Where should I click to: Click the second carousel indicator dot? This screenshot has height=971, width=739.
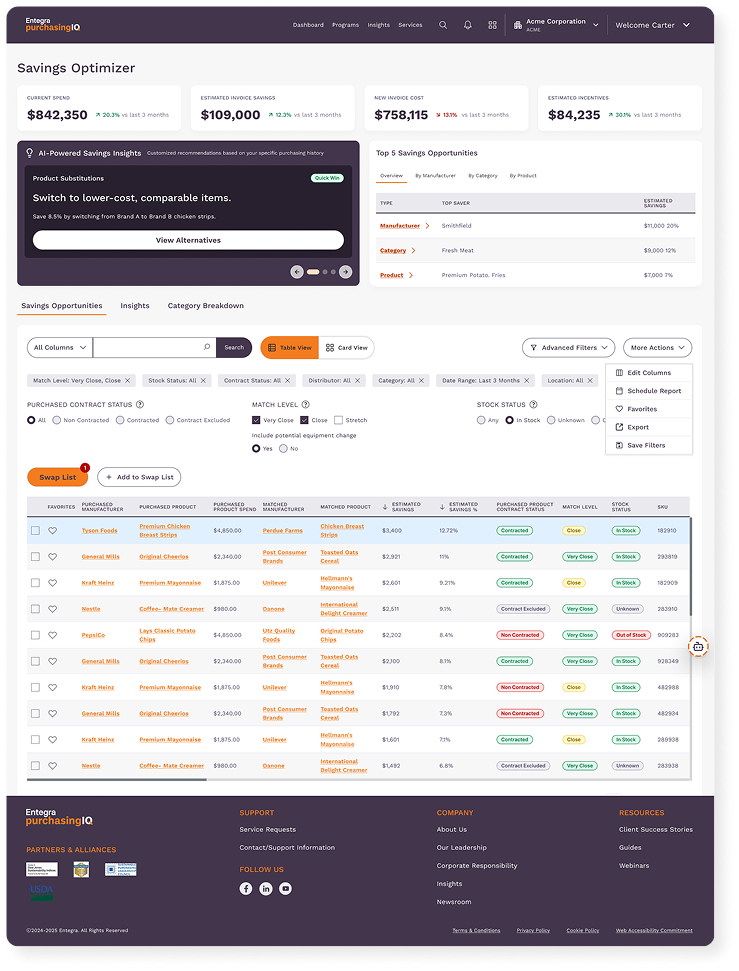[x=325, y=272]
